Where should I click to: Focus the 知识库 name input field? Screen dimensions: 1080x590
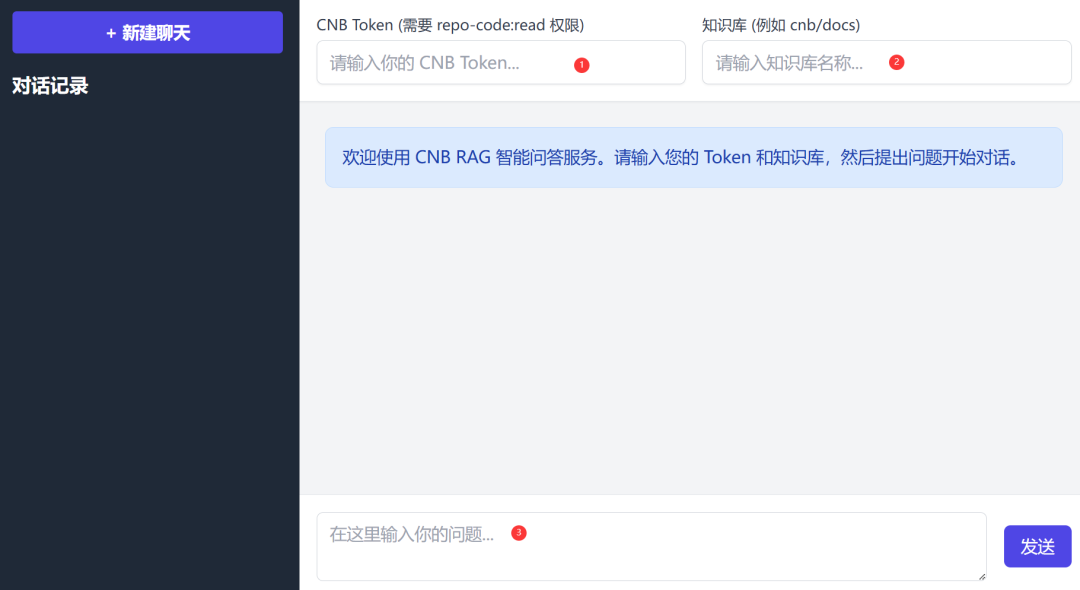[886, 63]
